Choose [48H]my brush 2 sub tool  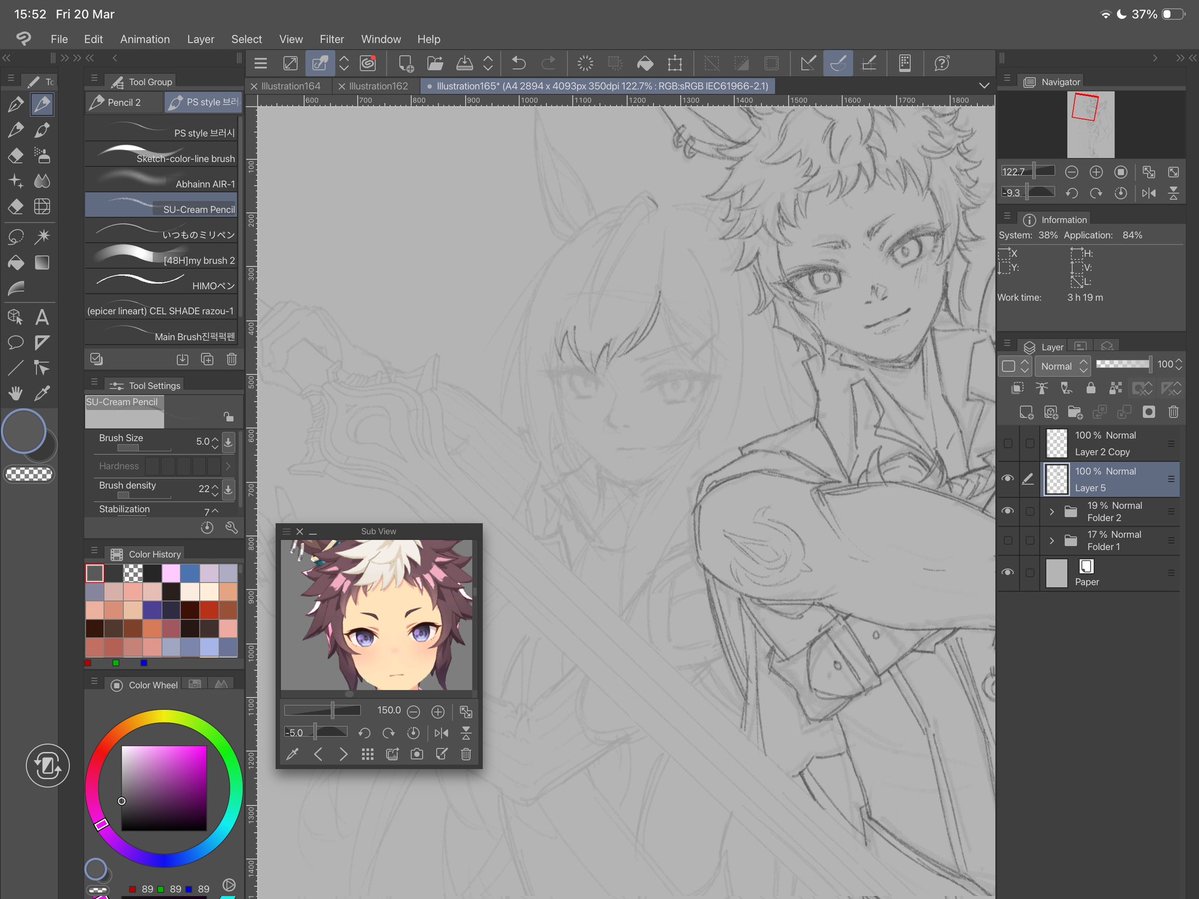point(161,258)
